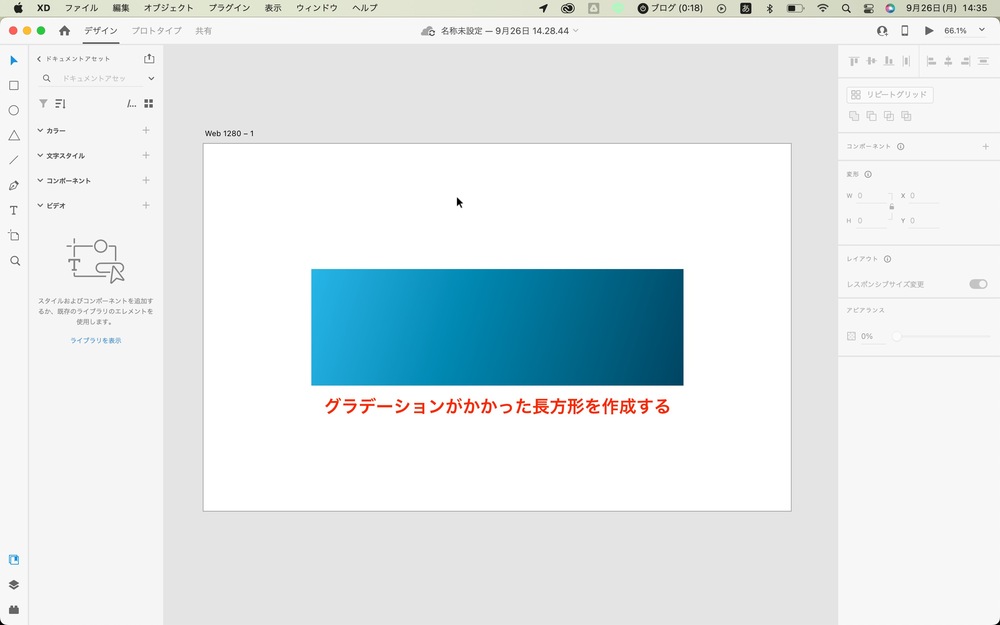Screen dimensions: 1000x625
Task: Click the filter assets icon
Action: pyautogui.click(x=43, y=103)
